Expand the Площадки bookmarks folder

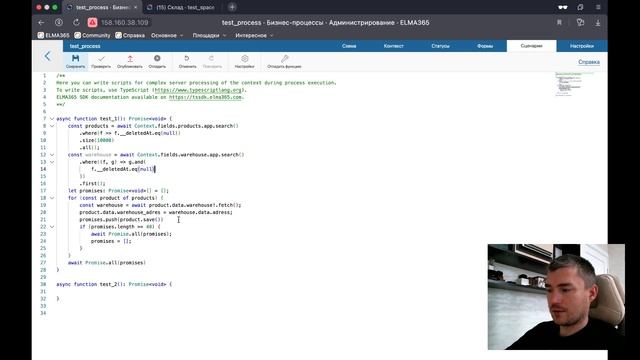(x=209, y=36)
